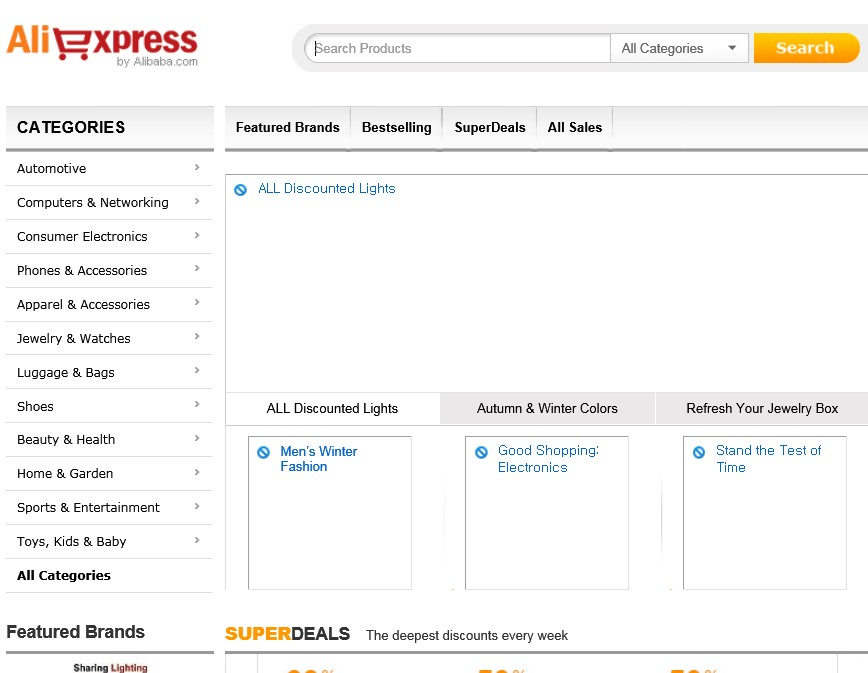Screen dimensions: 868x673
Task: Open the Good Shopping: Electronics link
Action: [549, 459]
